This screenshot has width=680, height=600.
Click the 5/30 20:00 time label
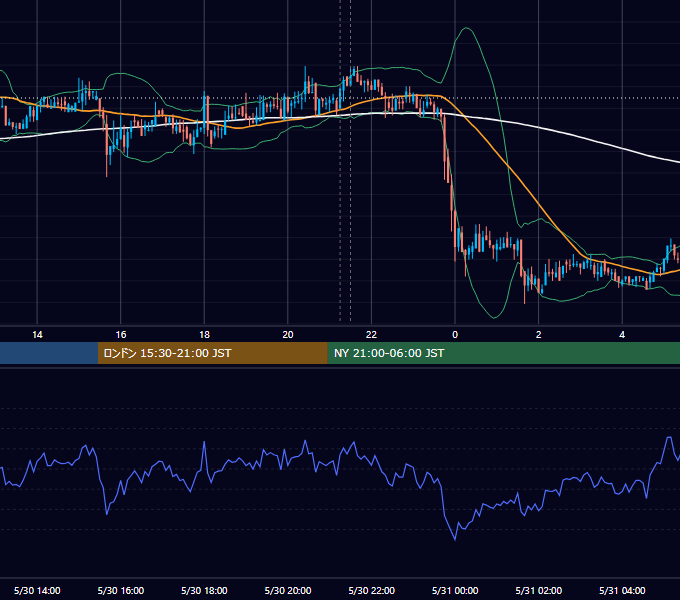(288, 590)
